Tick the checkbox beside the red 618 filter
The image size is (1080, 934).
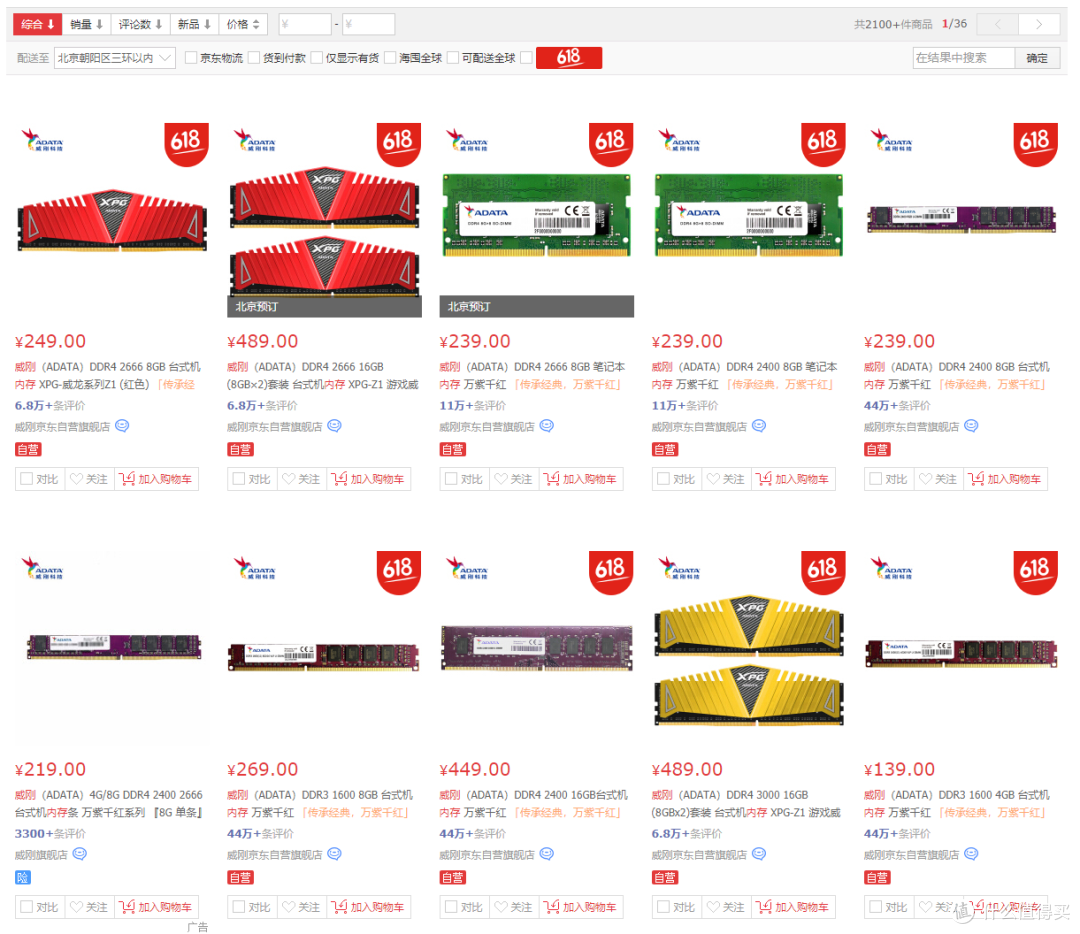tap(527, 58)
